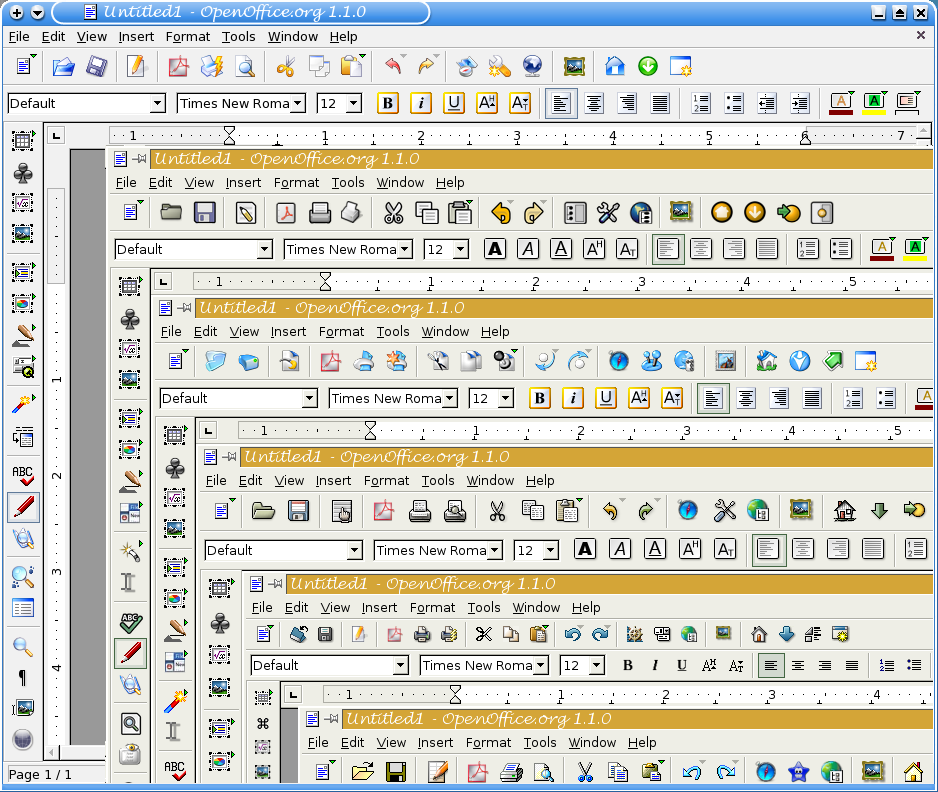Open Navigator compass icon in outermost toolbar
The width and height of the screenshot is (938, 792).
[467, 66]
